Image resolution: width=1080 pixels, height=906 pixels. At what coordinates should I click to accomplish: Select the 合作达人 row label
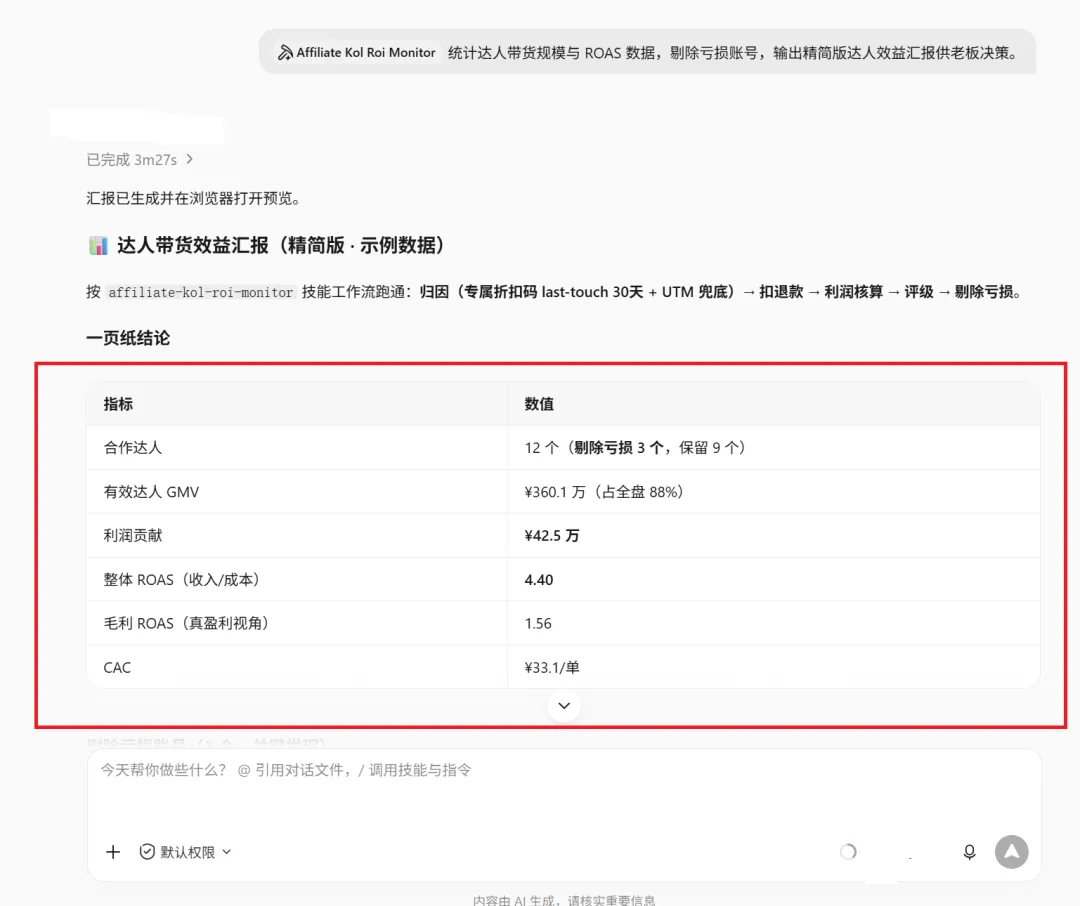(x=133, y=448)
